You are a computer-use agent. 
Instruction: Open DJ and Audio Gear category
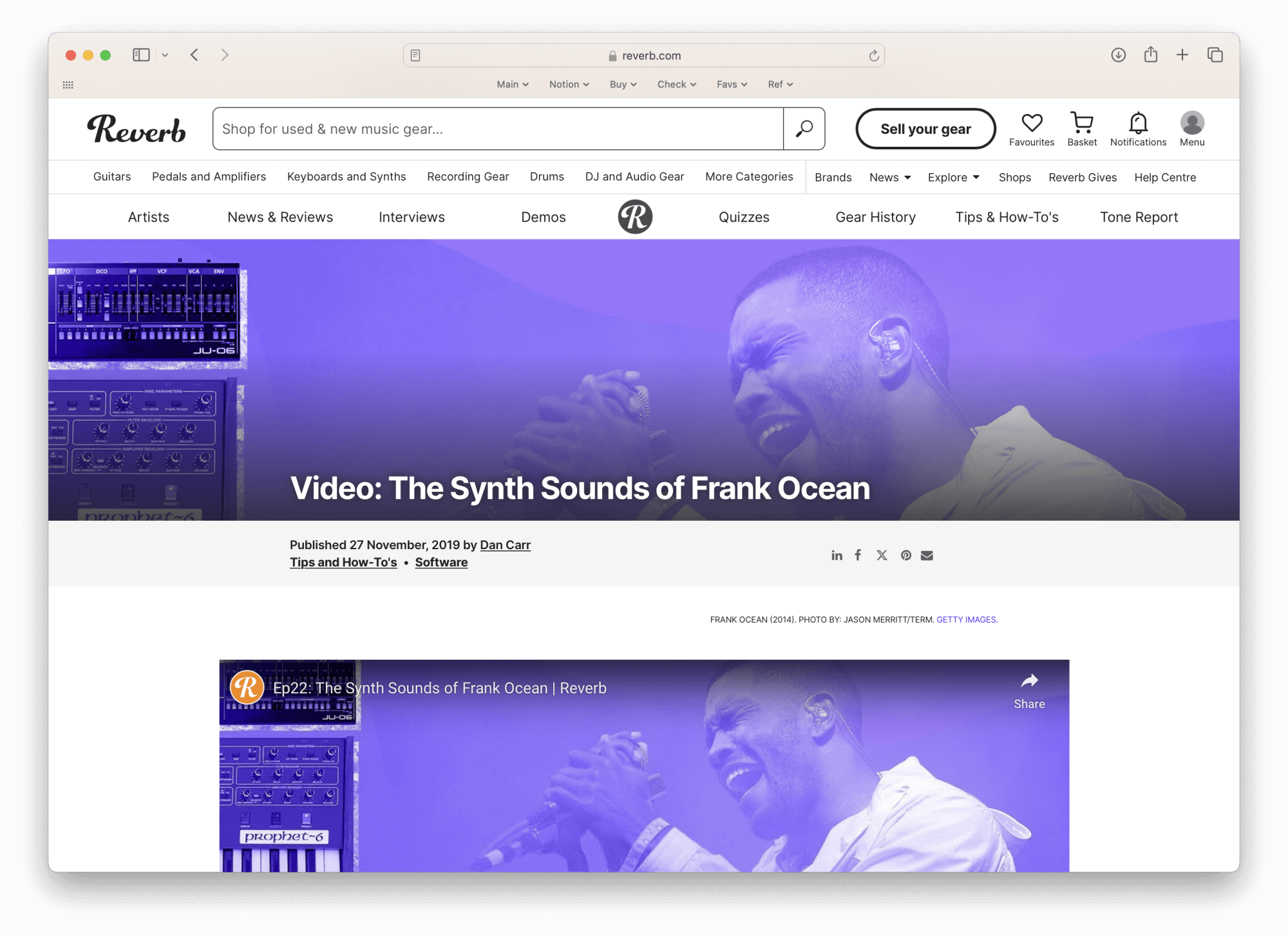[634, 176]
